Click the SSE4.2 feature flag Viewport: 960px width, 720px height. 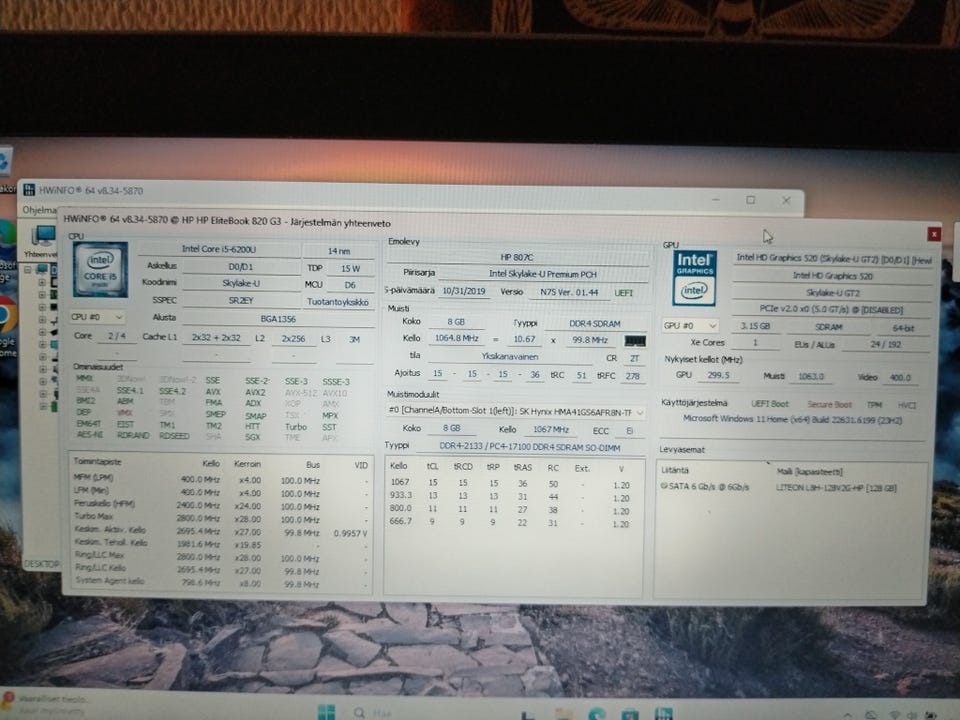tap(172, 391)
